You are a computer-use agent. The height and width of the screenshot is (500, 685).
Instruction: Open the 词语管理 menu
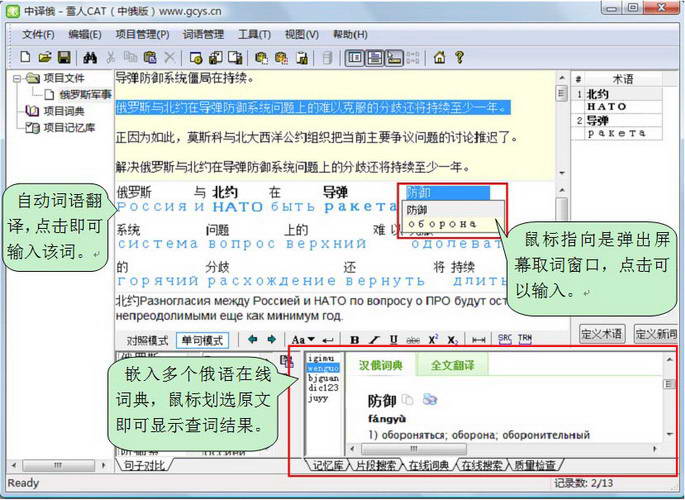(204, 34)
